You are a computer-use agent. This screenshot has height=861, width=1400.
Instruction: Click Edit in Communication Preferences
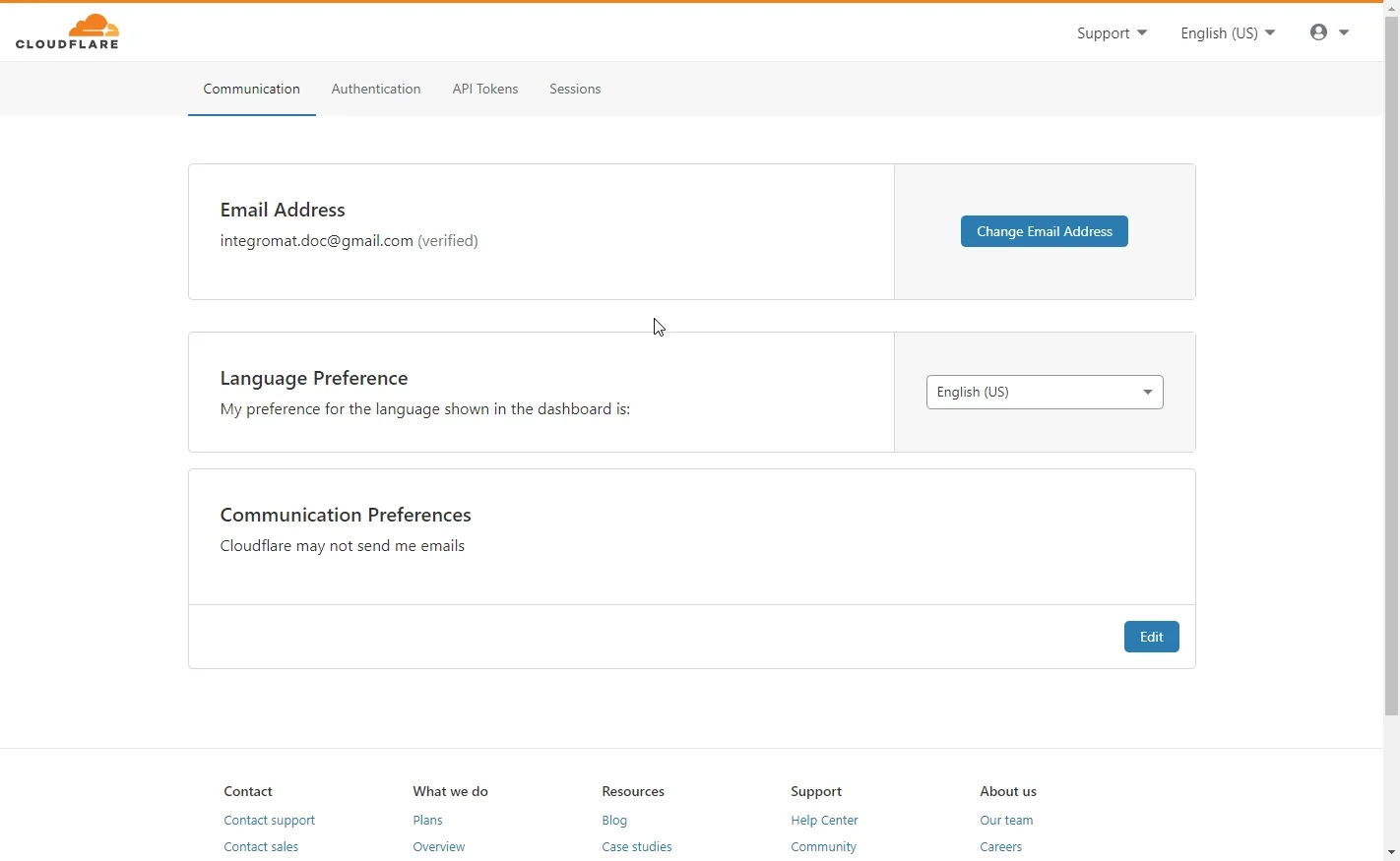pos(1152,637)
